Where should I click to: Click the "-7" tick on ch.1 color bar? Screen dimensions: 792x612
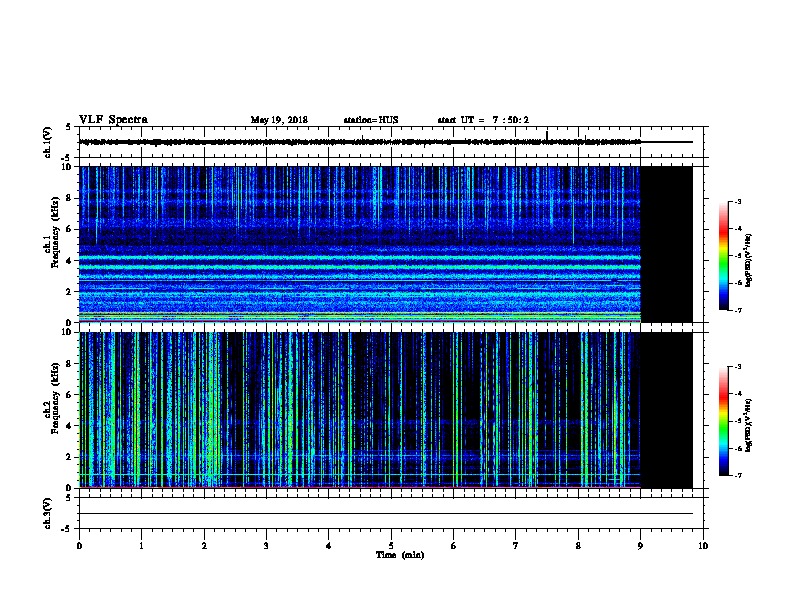tap(737, 310)
